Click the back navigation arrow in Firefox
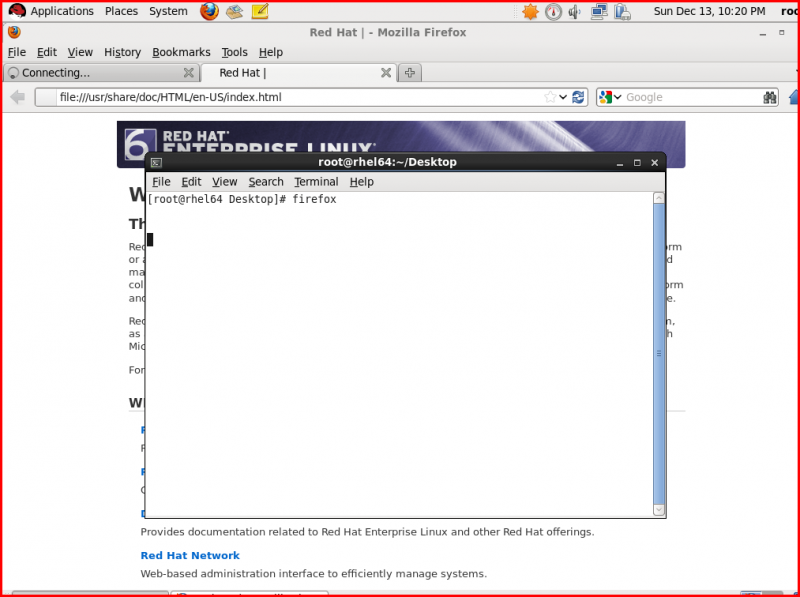The image size is (800, 597). click(16, 97)
